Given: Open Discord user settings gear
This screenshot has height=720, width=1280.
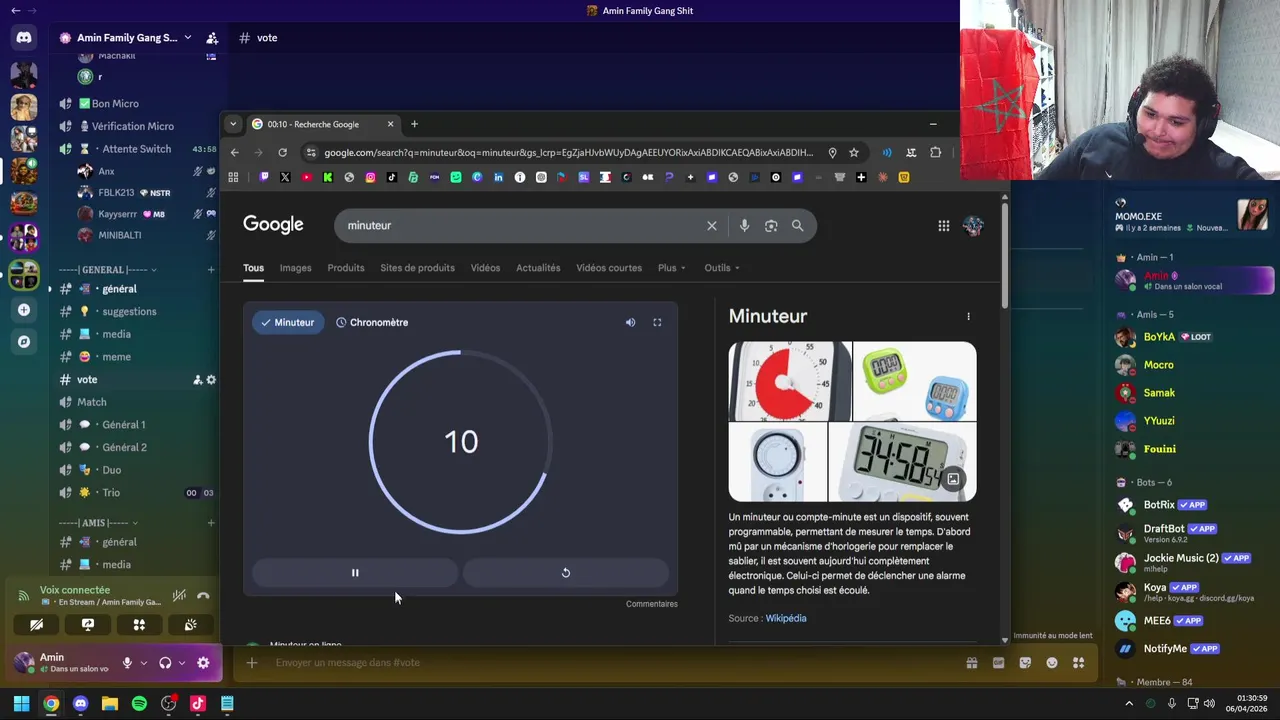Looking at the screenshot, I should click(203, 663).
